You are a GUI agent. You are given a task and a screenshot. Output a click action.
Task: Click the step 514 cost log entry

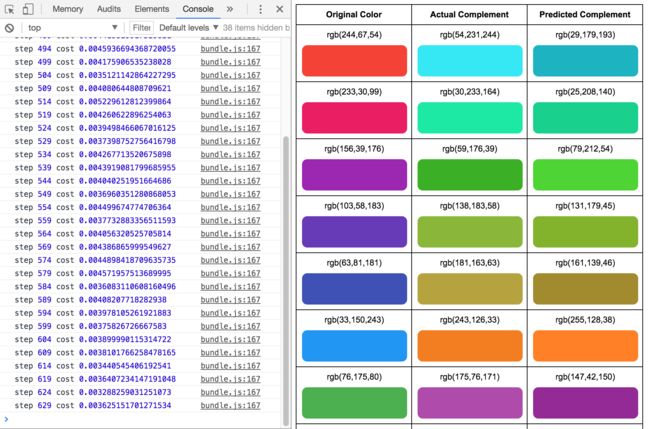tap(92, 102)
